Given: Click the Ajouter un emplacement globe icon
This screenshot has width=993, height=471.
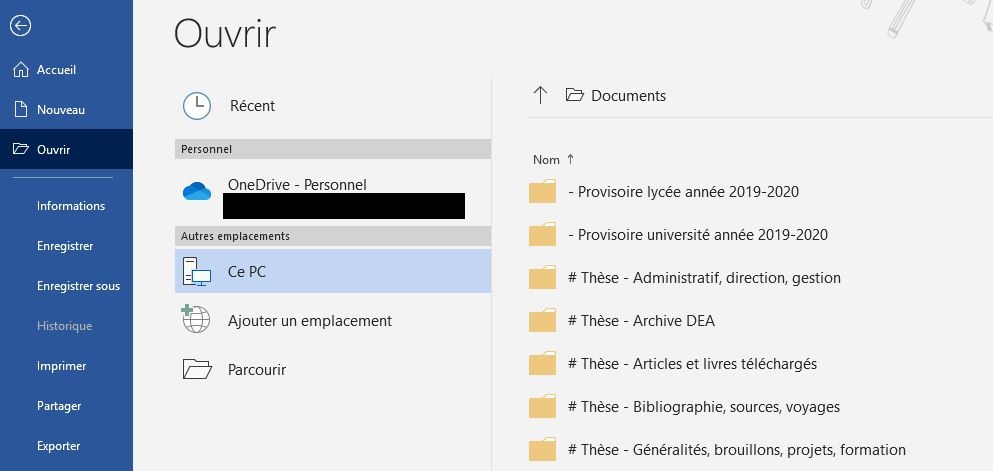Looking at the screenshot, I should click(x=197, y=321).
